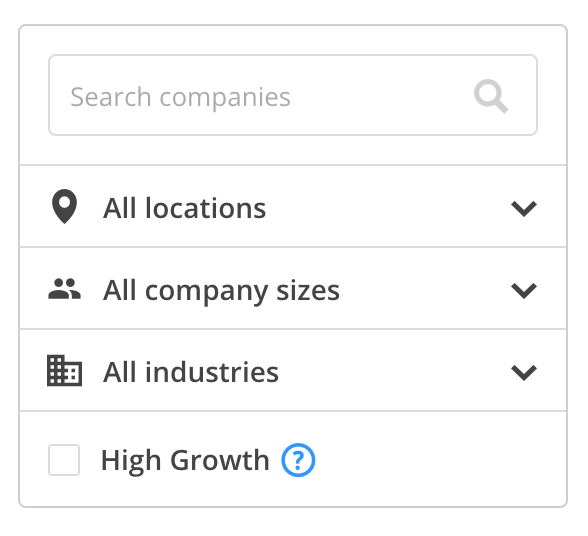Image resolution: width=588 pixels, height=536 pixels.
Task: Click the people group icon
Action: pos(64,289)
